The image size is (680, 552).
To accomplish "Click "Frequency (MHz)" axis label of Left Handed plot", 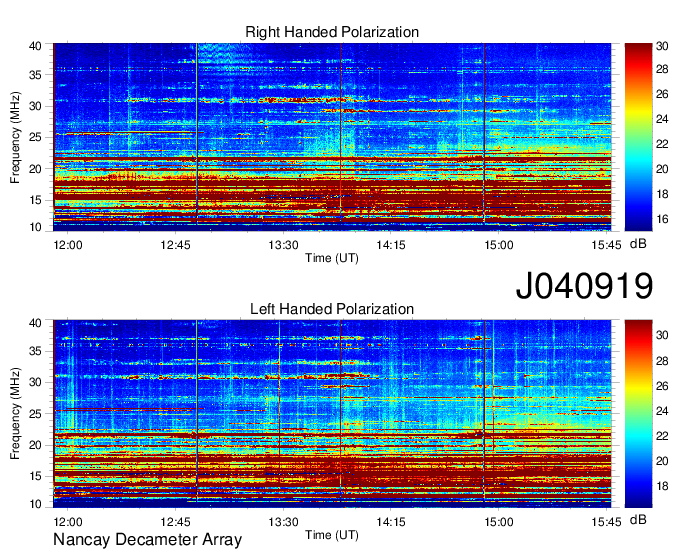I will point(15,414).
